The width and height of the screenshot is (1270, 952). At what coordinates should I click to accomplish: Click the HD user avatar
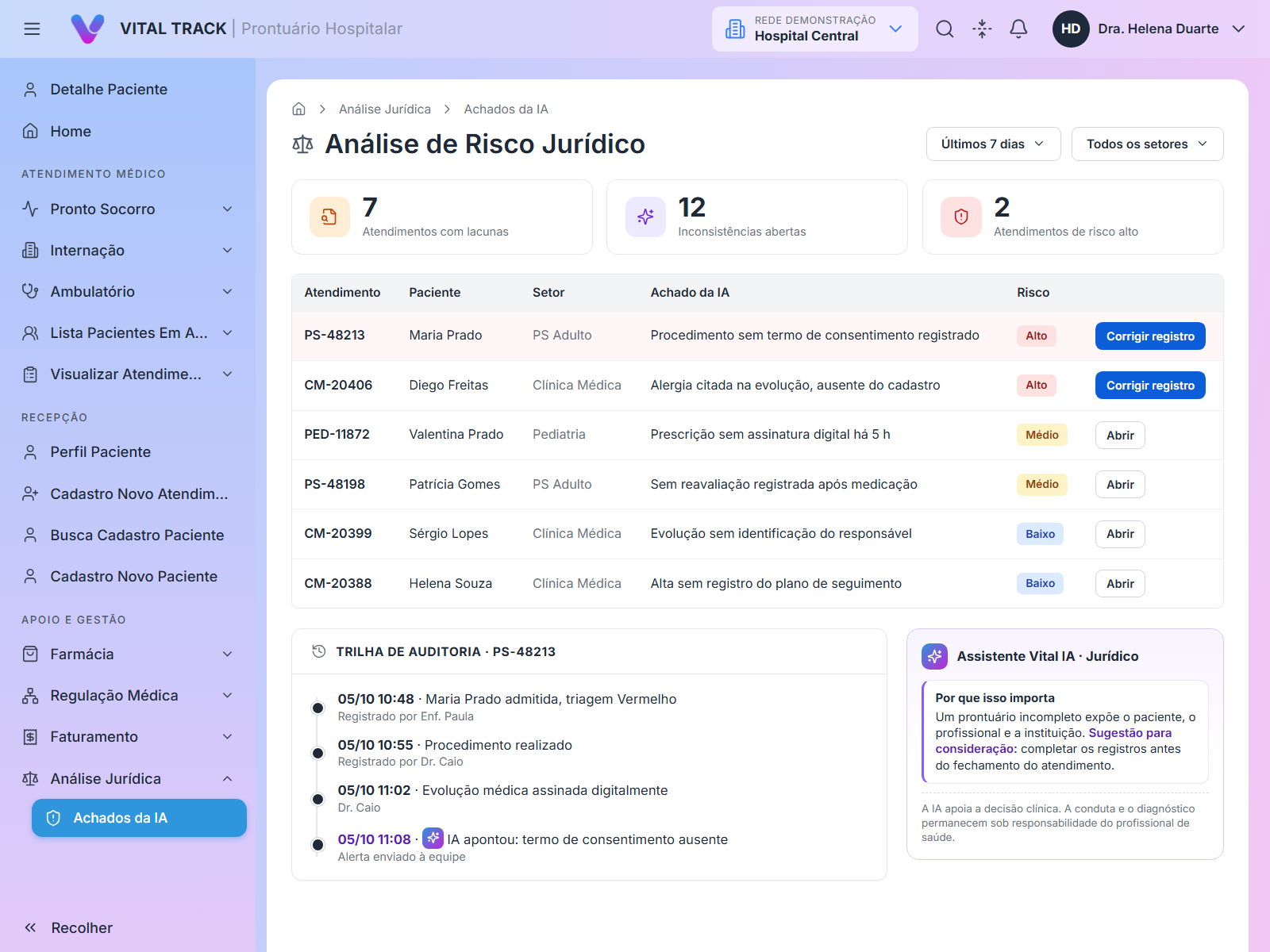click(x=1071, y=29)
